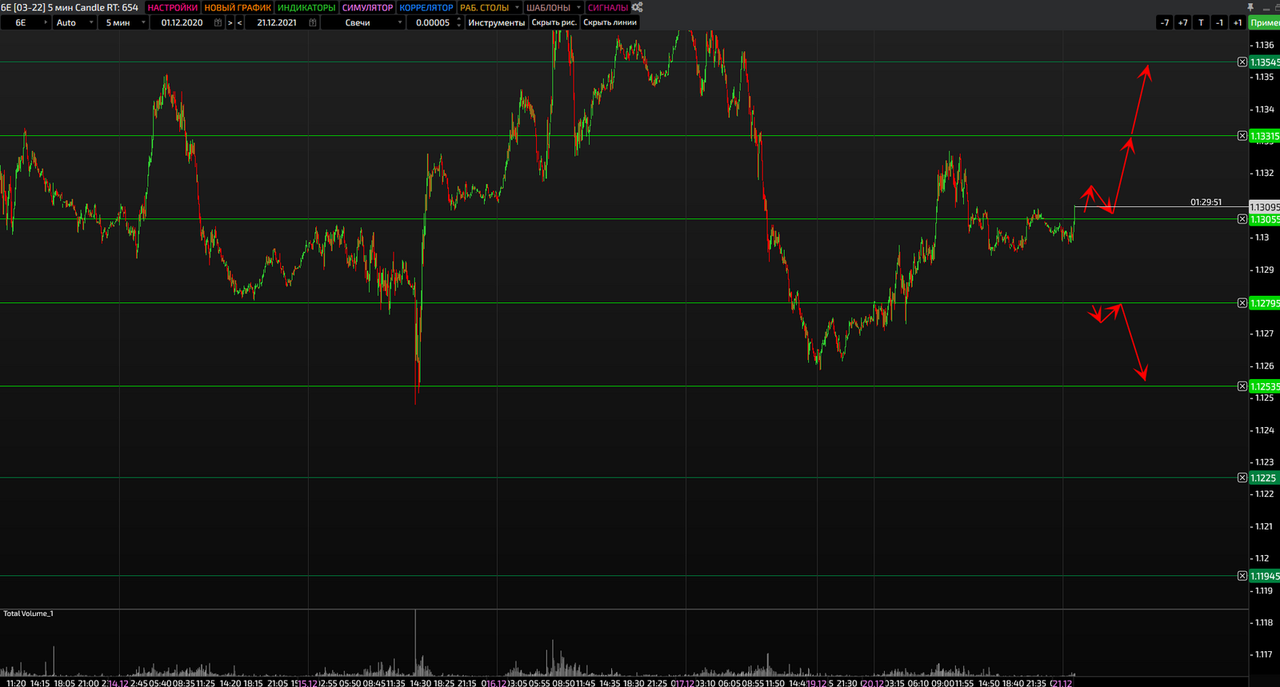Screen dimensions: 1280x687
Task: Click the Скрыть линии button
Action: click(609, 22)
